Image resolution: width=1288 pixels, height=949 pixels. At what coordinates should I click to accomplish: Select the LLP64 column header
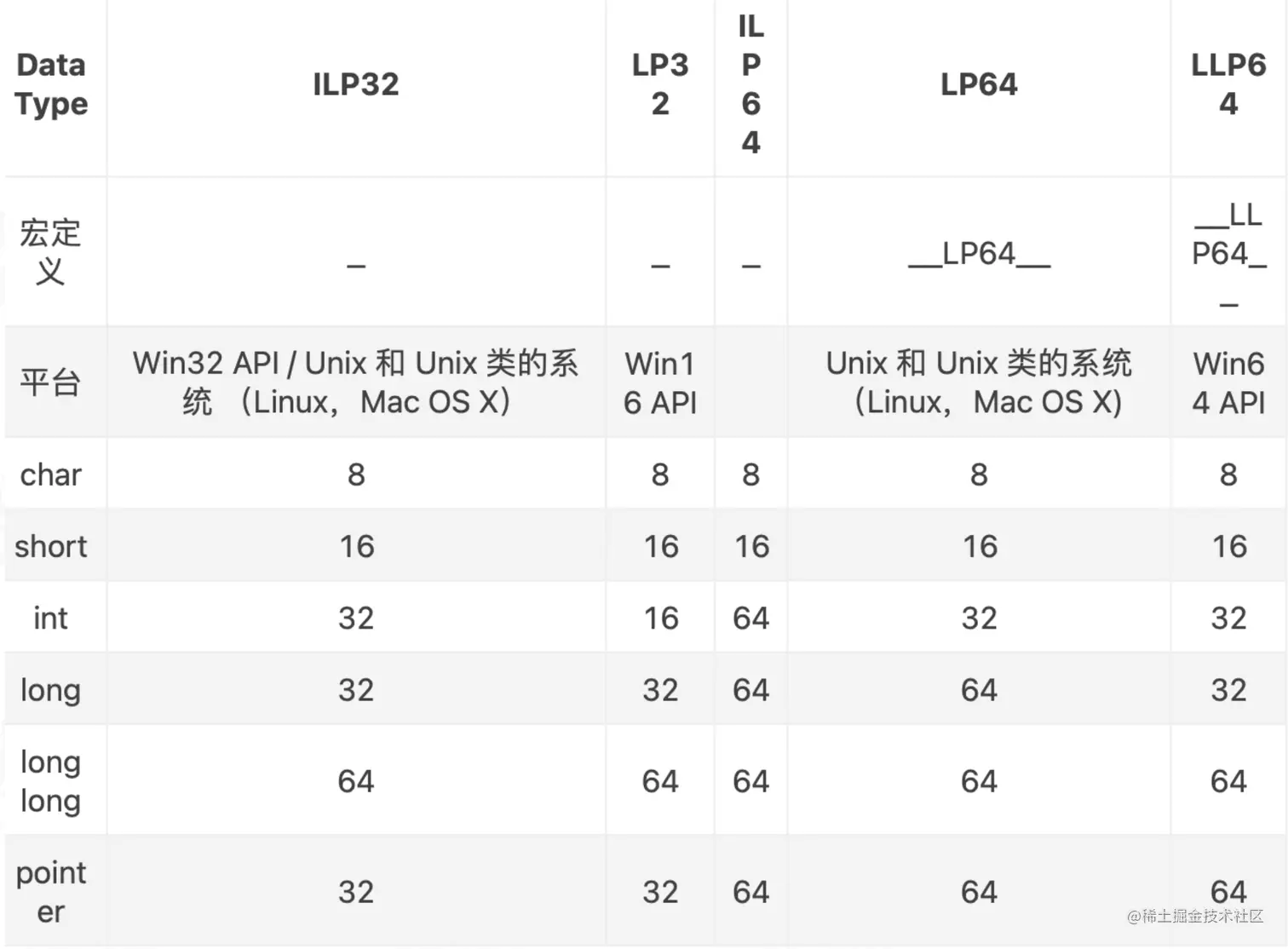coord(1228,84)
